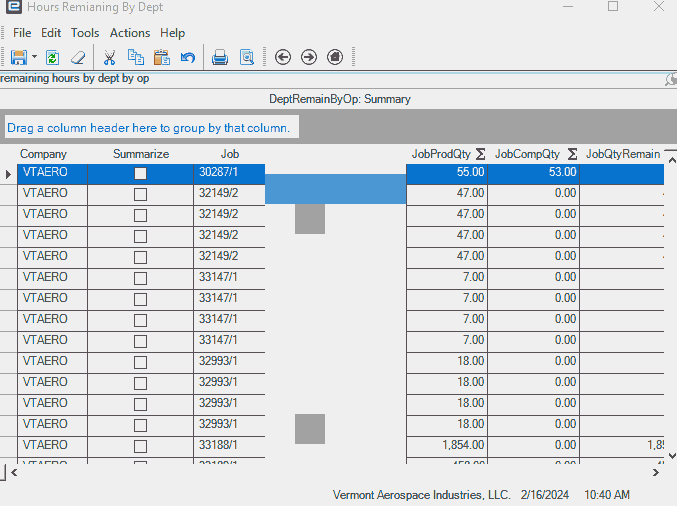Click the Paste clipboard icon
677x506 pixels.
(161, 57)
